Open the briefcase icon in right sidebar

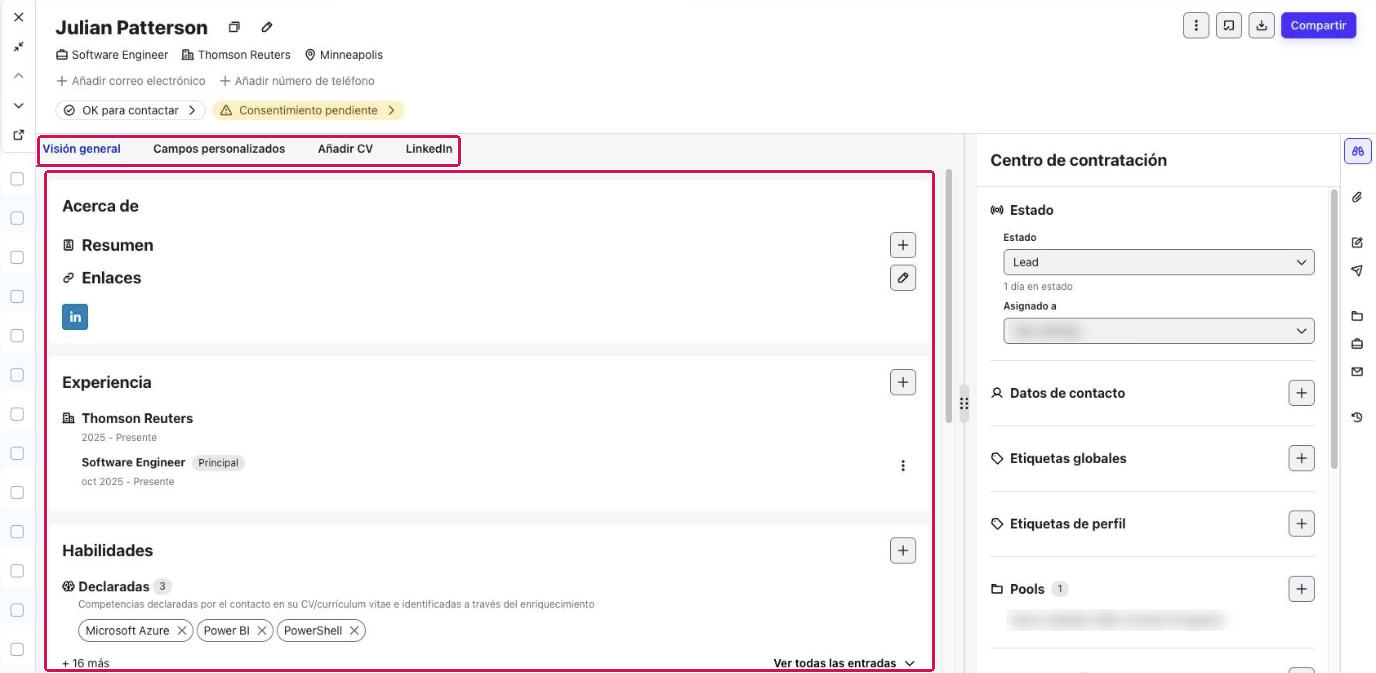[x=1357, y=344]
